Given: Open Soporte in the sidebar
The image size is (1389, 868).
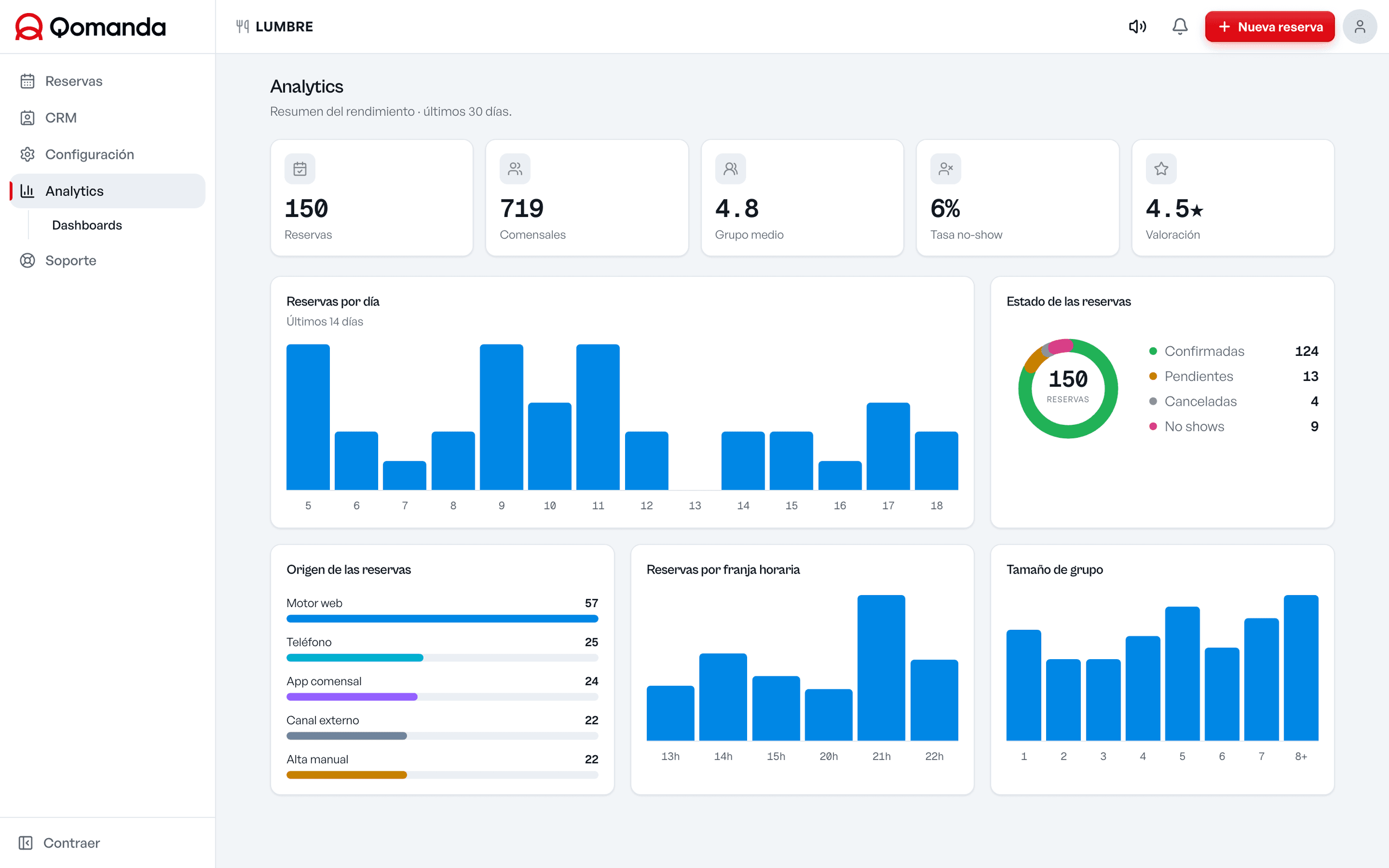Looking at the screenshot, I should [x=107, y=260].
